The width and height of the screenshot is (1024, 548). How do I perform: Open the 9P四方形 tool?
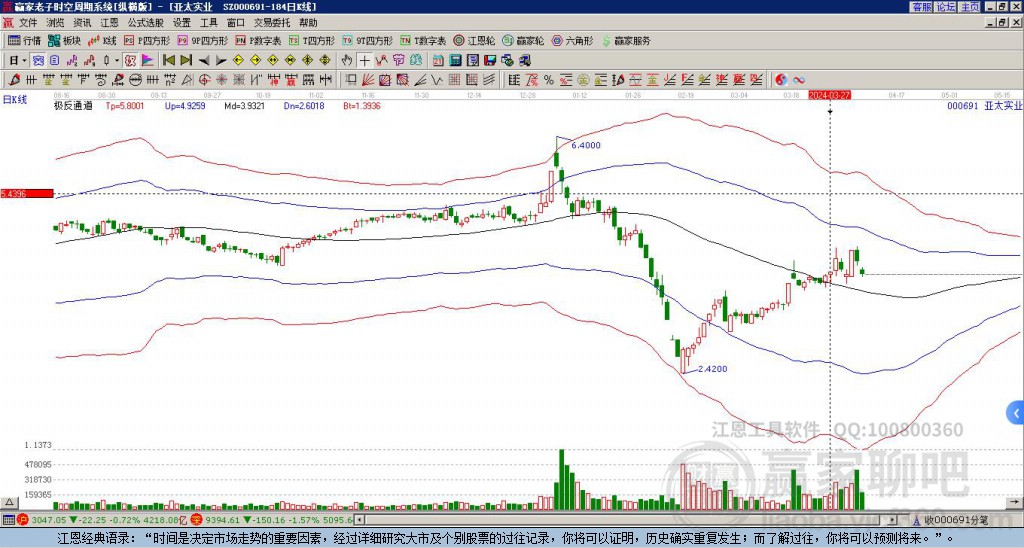tap(202, 40)
